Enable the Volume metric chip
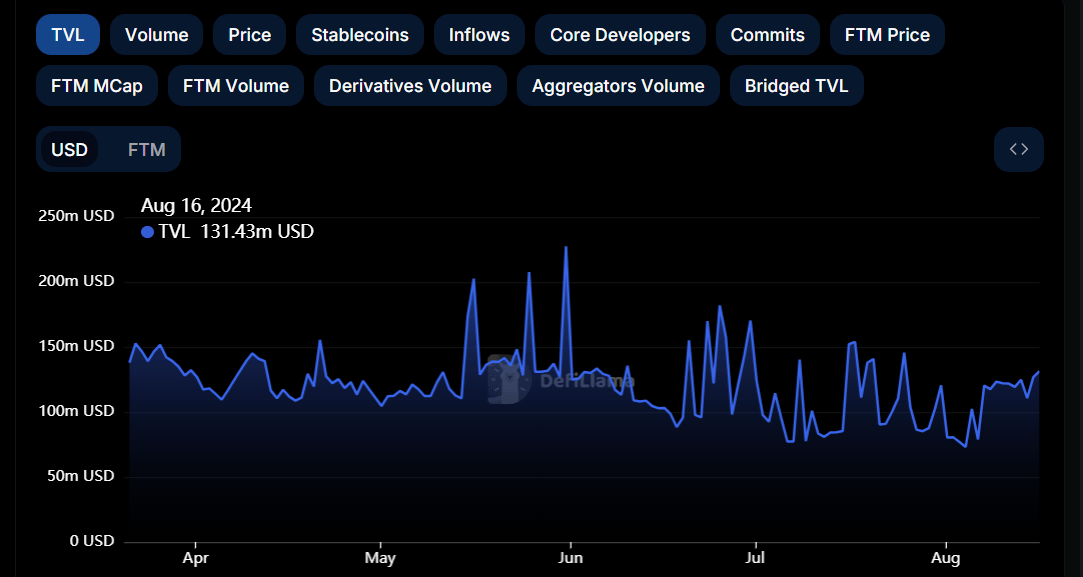Image resolution: width=1083 pixels, height=577 pixels. (156, 35)
